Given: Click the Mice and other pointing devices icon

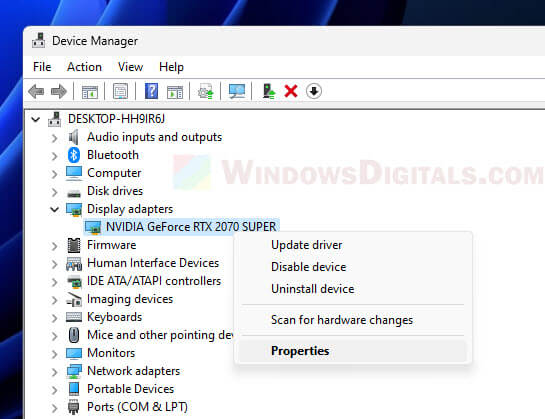Looking at the screenshot, I should [x=74, y=335].
